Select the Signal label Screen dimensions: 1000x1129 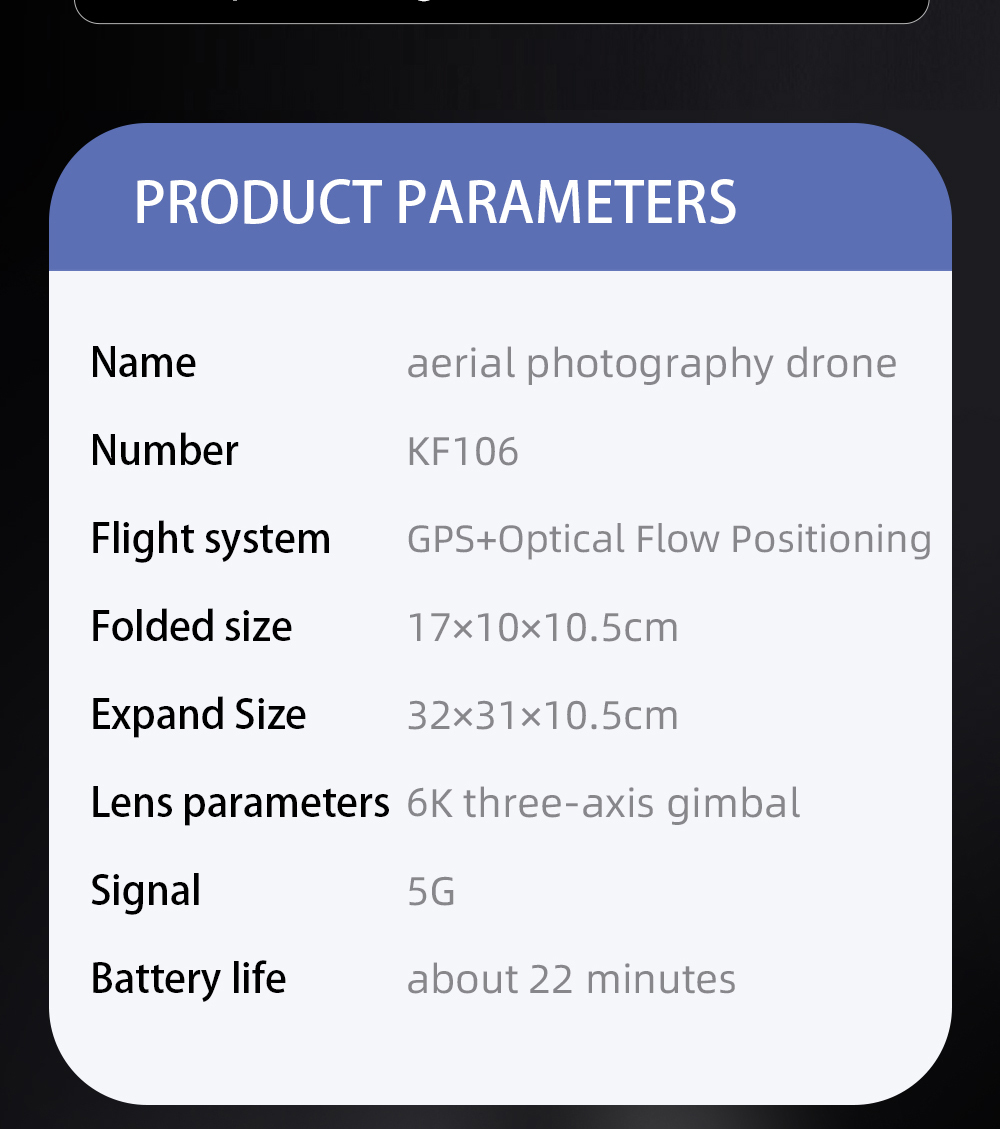tap(145, 891)
